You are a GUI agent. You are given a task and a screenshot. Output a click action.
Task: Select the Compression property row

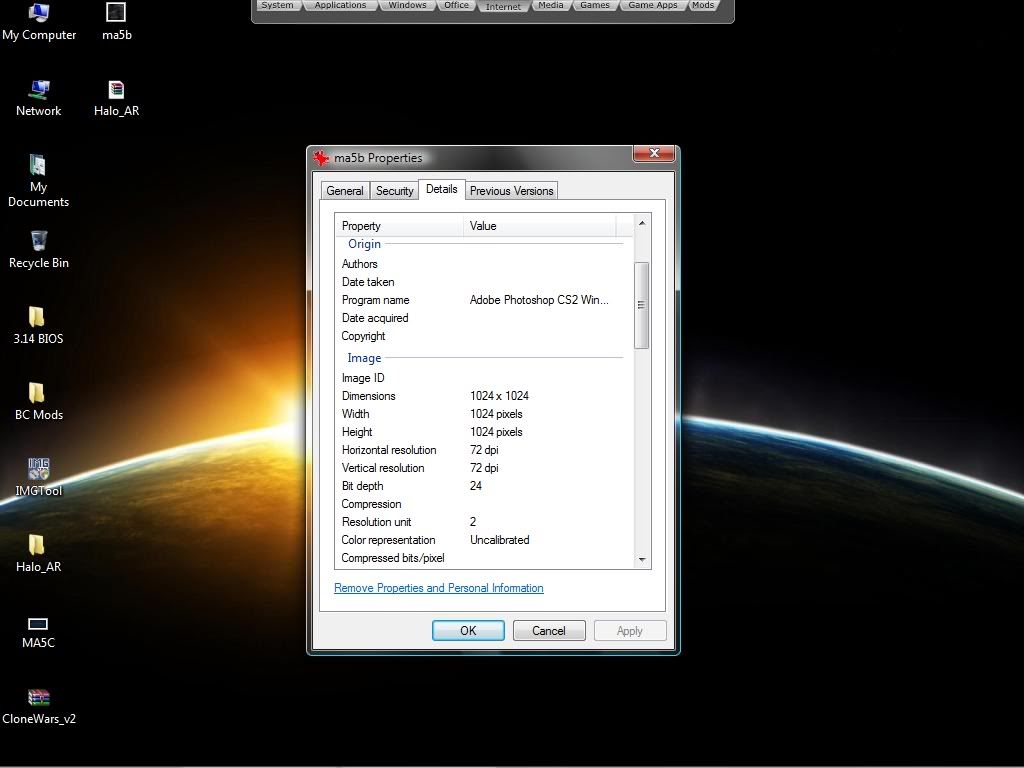[483, 504]
